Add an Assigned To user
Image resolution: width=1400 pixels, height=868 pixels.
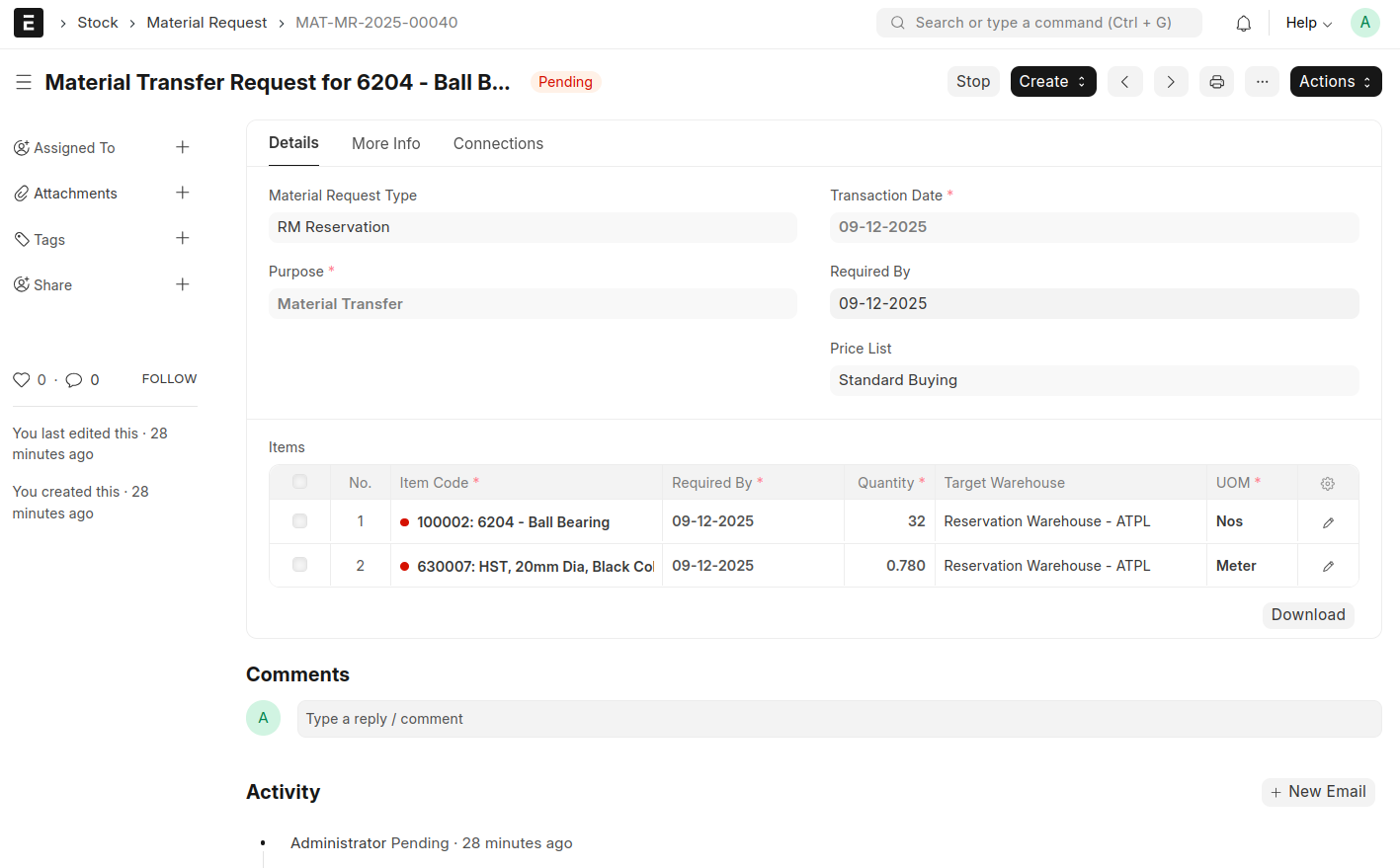183,147
